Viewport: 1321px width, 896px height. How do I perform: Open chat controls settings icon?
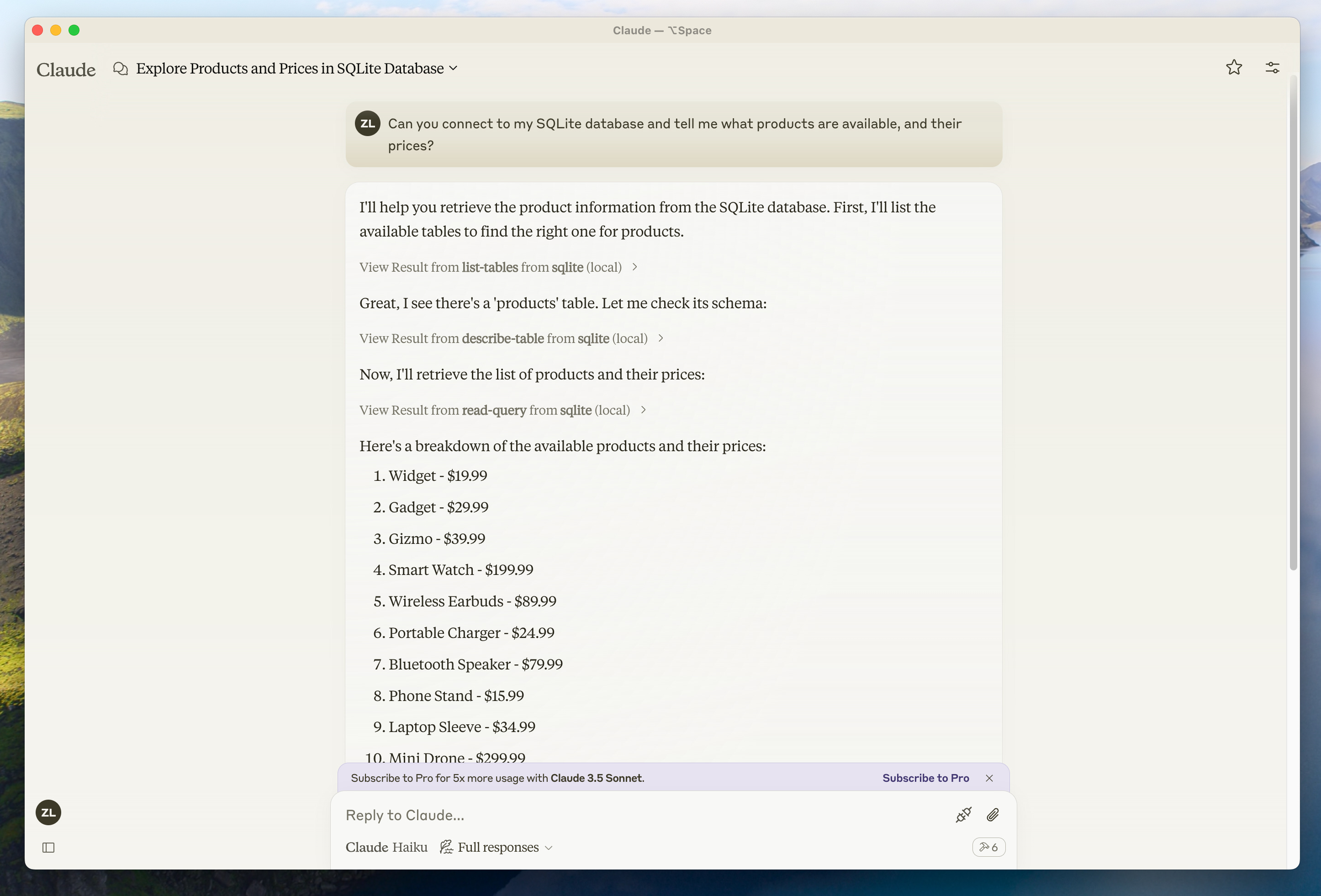click(x=1272, y=68)
